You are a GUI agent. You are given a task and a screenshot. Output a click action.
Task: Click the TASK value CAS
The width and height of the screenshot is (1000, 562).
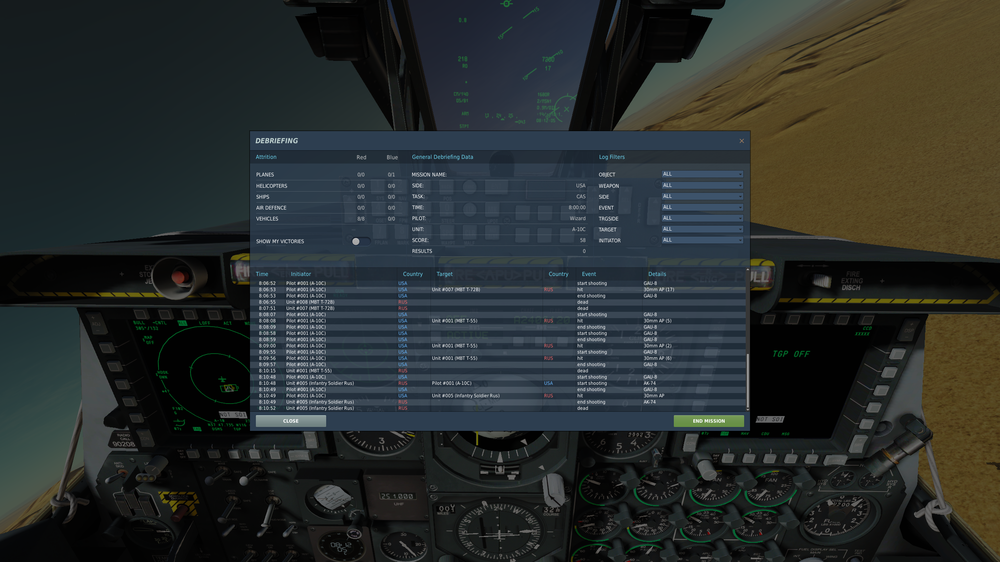[581, 196]
